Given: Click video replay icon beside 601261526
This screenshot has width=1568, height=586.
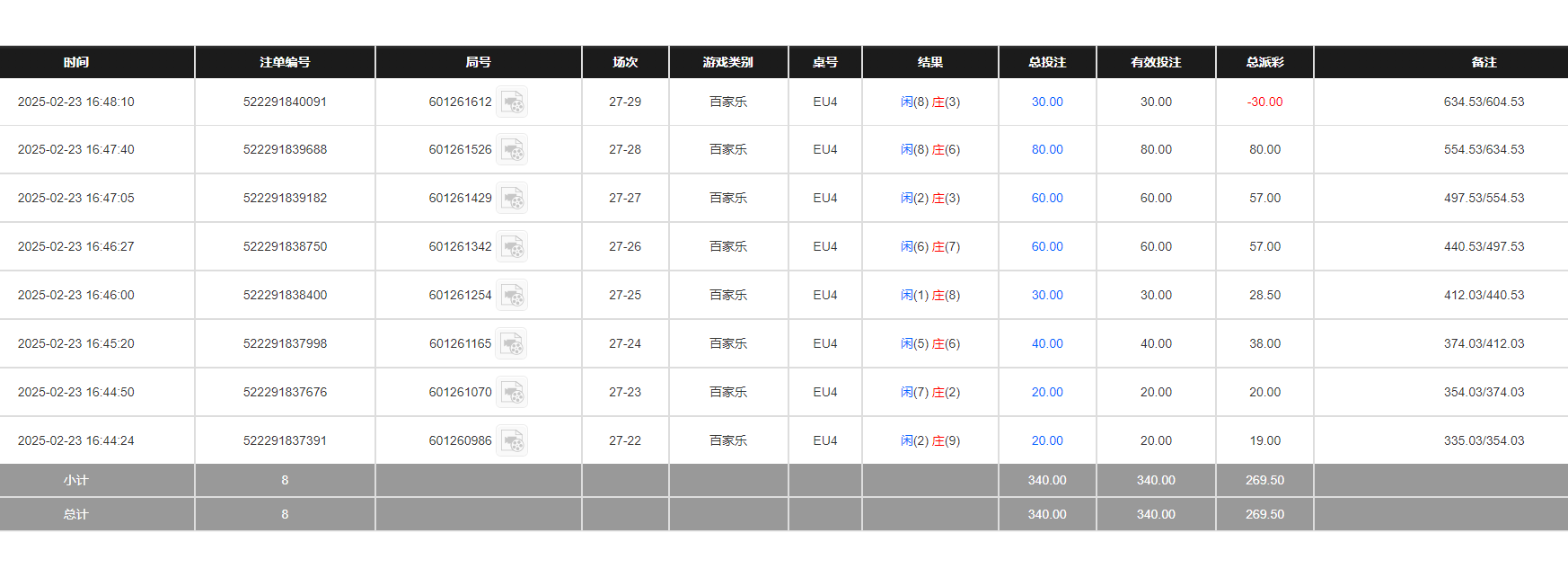Looking at the screenshot, I should pyautogui.click(x=512, y=150).
